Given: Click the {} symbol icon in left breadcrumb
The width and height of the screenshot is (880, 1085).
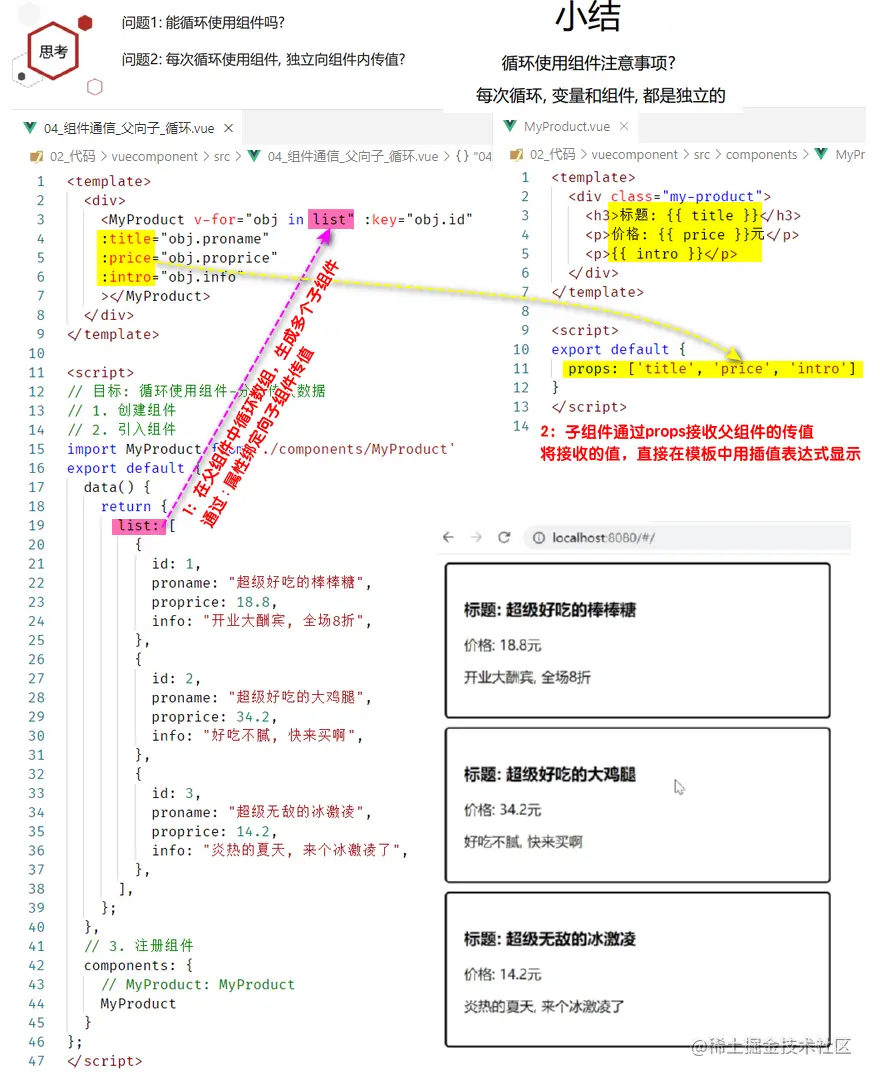Looking at the screenshot, I should 461,156.
